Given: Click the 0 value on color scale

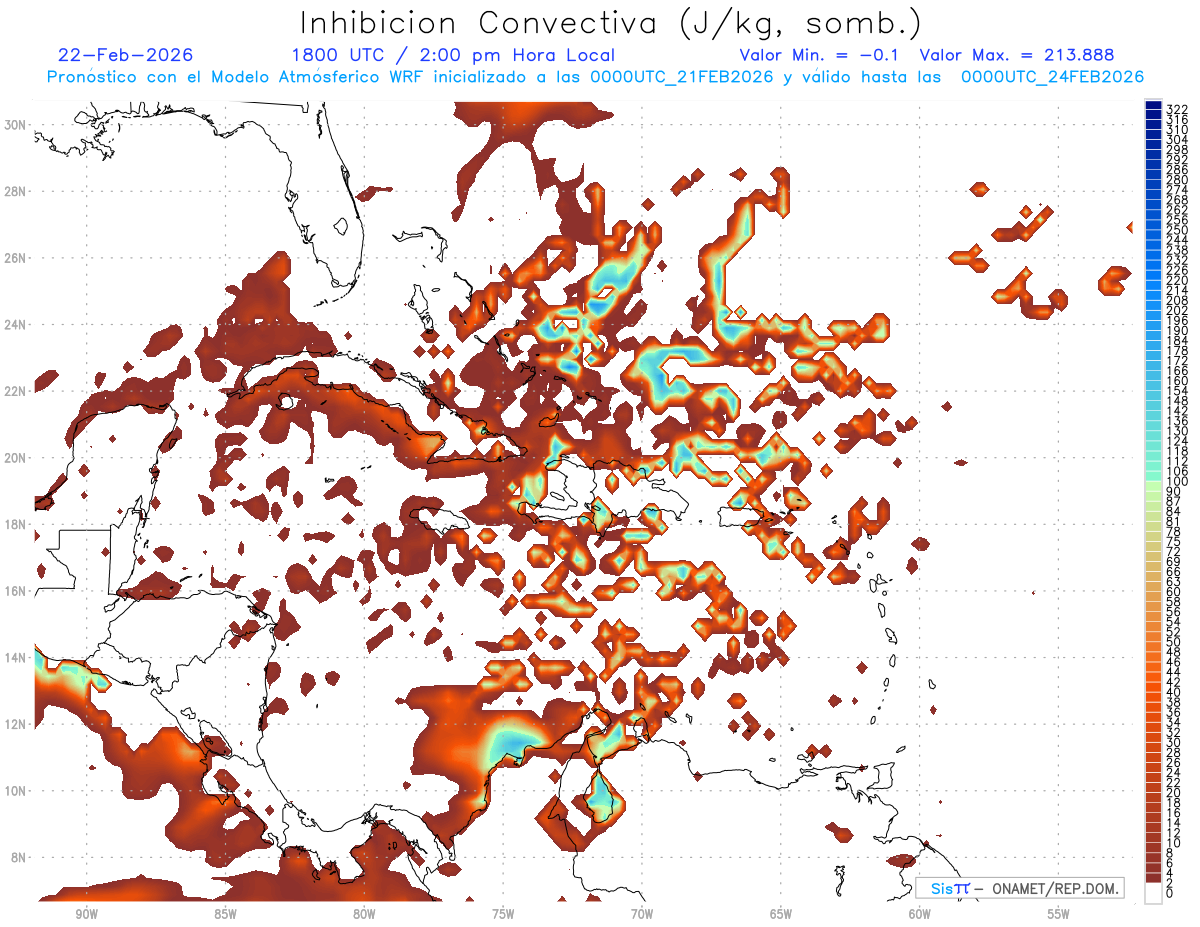Looking at the screenshot, I should pos(1171,893).
